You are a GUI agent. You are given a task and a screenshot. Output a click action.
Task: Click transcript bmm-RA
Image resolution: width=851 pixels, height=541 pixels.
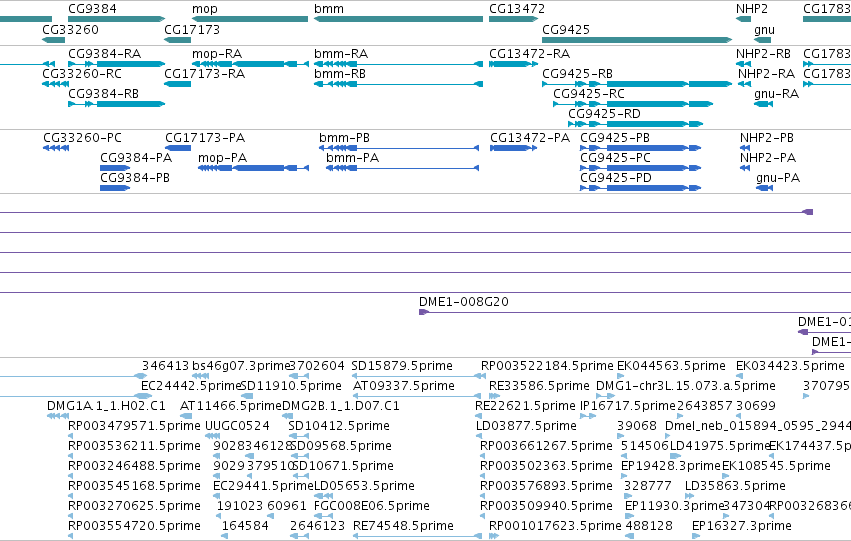[398, 64]
